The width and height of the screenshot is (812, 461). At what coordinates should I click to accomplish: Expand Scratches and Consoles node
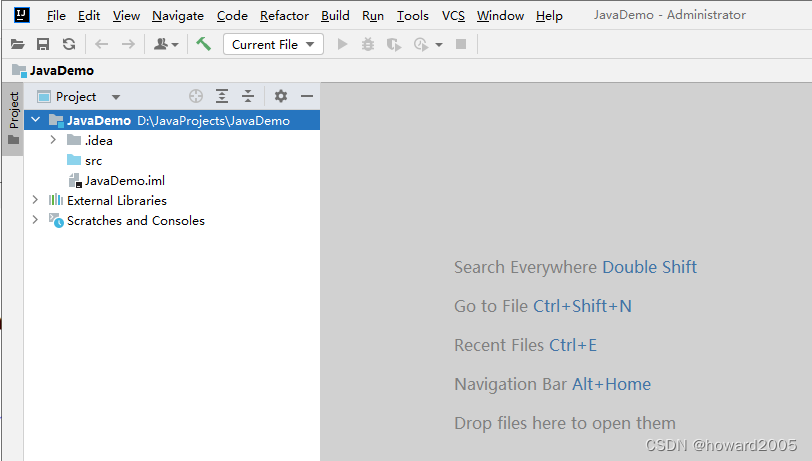[x=35, y=220]
